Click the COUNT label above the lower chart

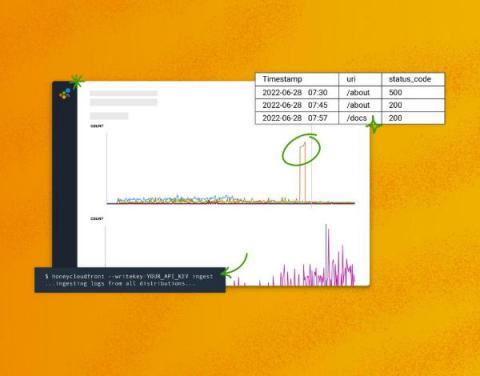[x=97, y=219]
